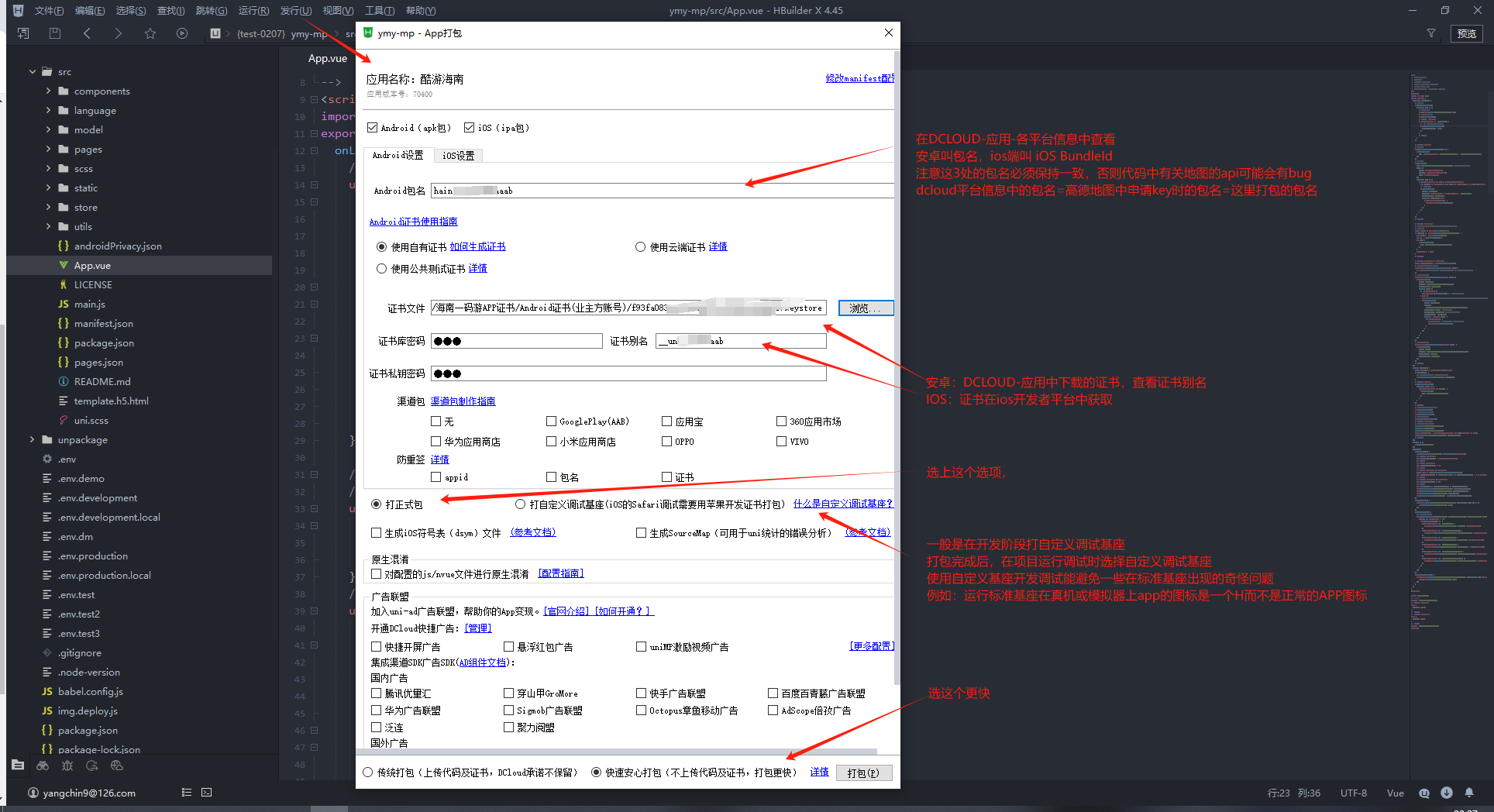Click the user account avatar icon
1494x812 pixels.
(33, 793)
